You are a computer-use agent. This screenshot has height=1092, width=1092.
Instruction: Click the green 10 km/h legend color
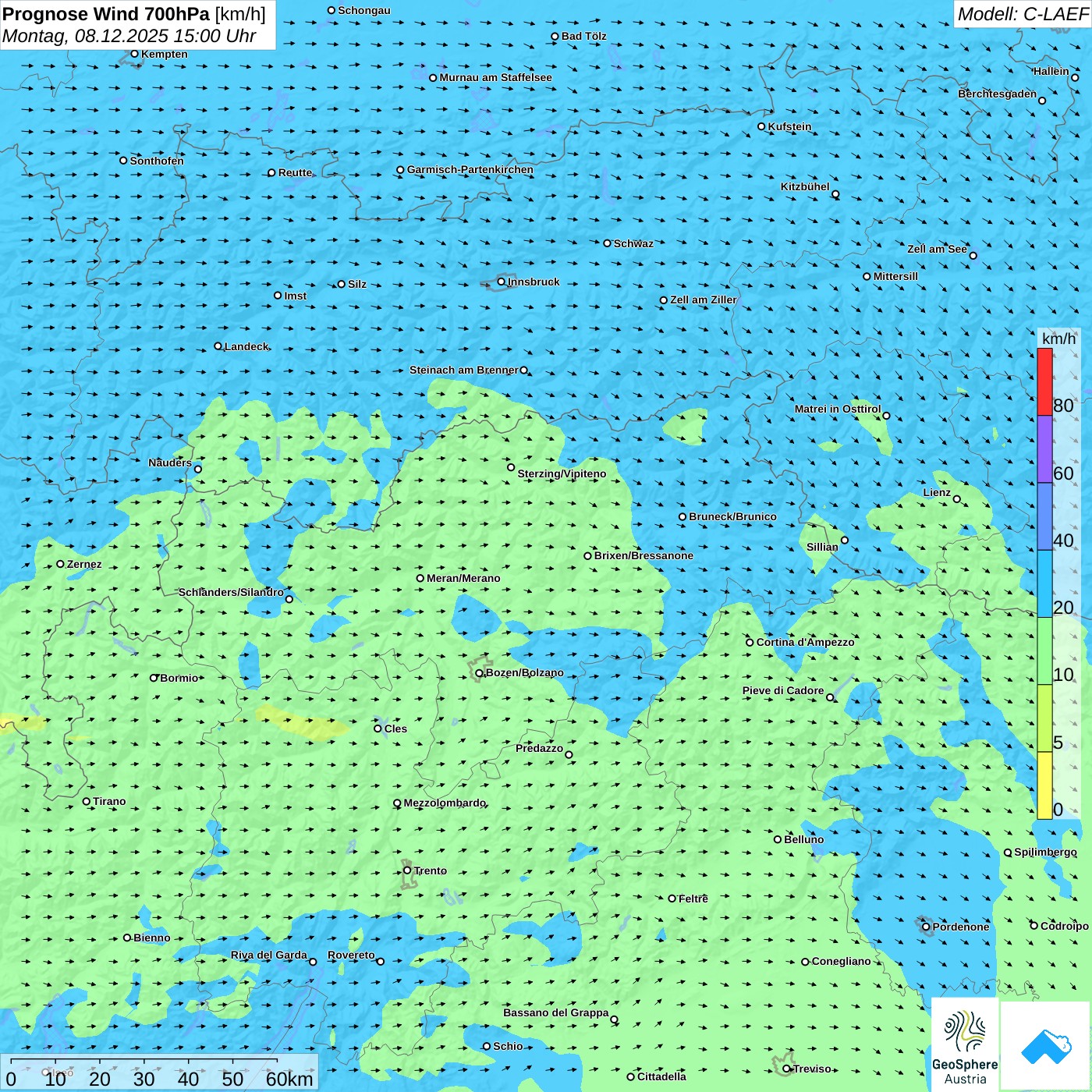tap(1044, 651)
